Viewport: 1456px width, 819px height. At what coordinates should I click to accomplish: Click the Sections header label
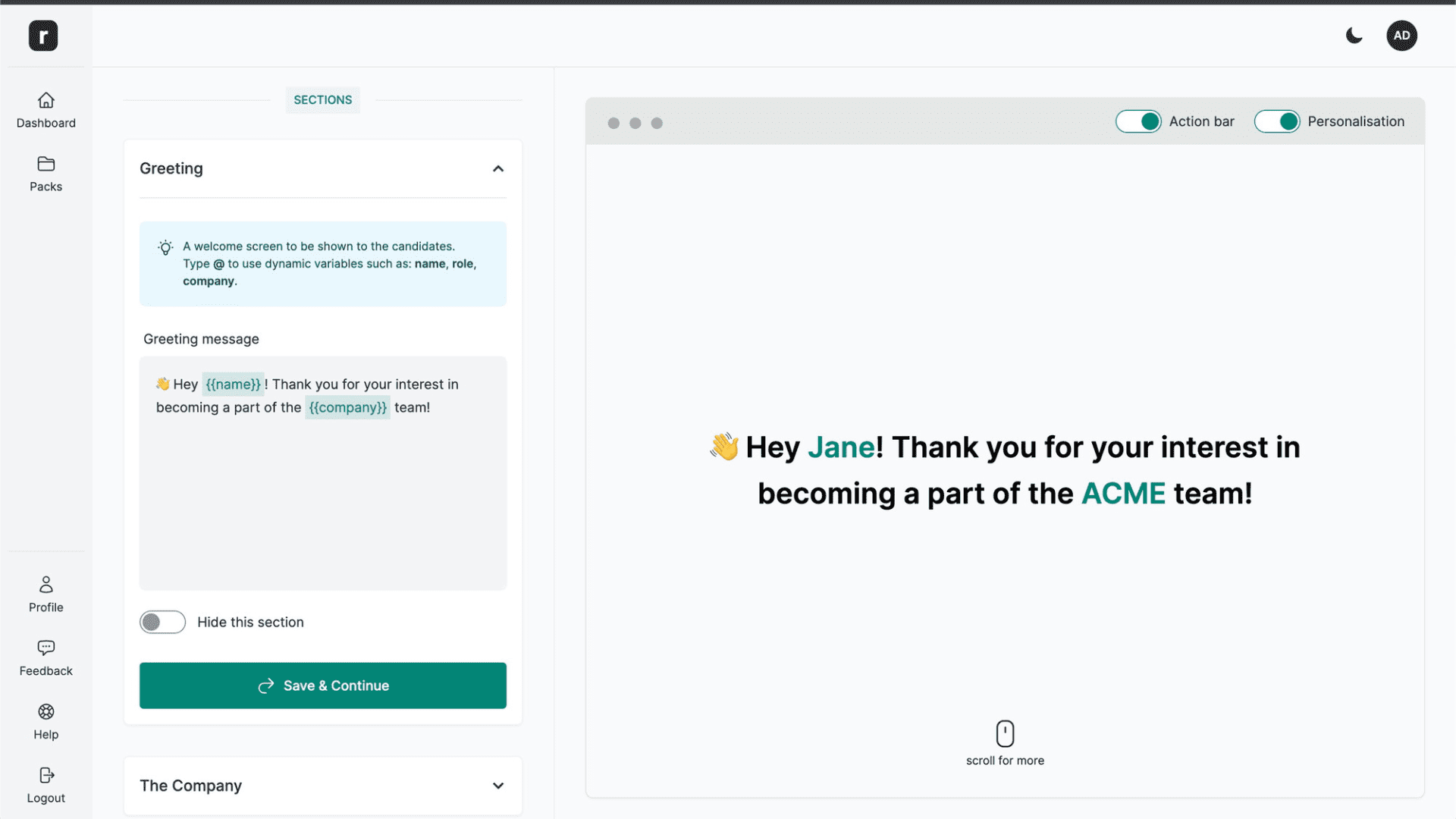322,99
